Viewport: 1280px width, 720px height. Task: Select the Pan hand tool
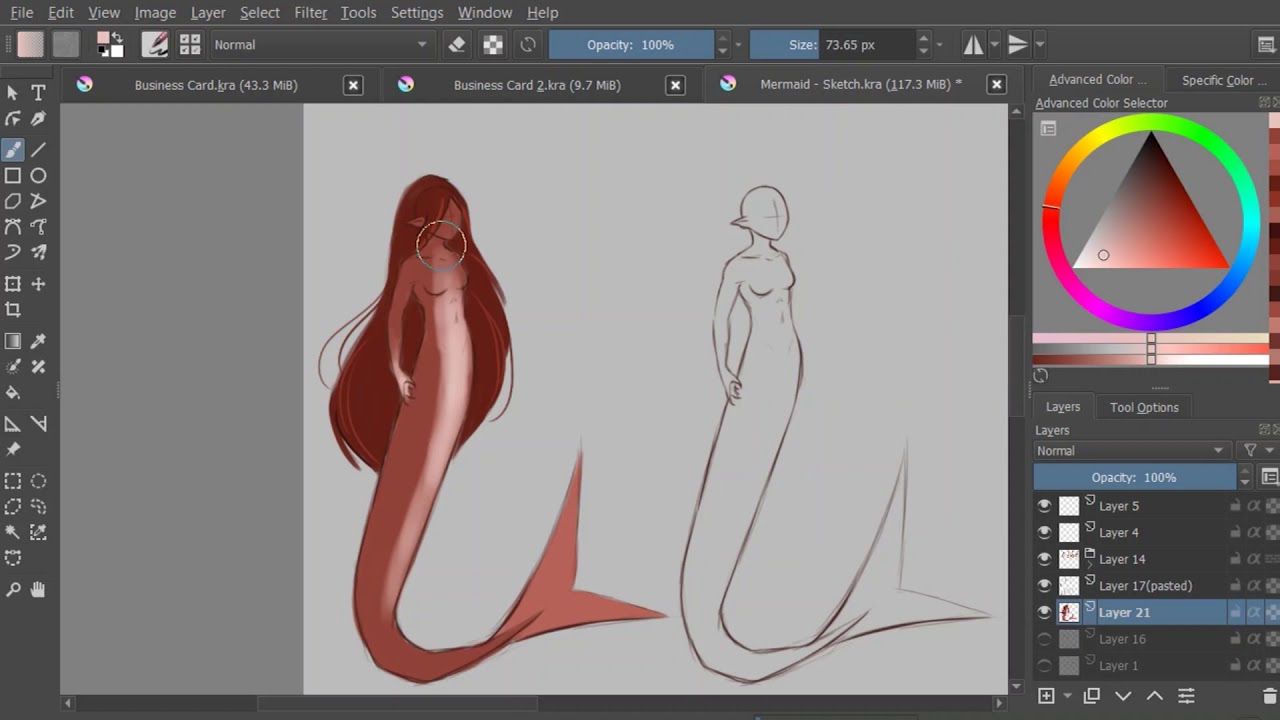(x=38, y=590)
